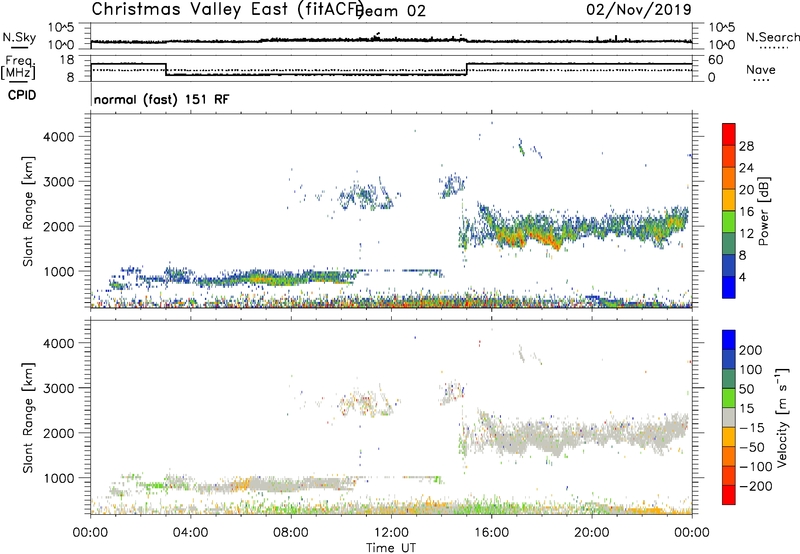Image resolution: width=800 pixels, height=554 pixels.
Task: Click the plot title Christmas Valley East (fitACF)
Action: pyautogui.click(x=228, y=9)
